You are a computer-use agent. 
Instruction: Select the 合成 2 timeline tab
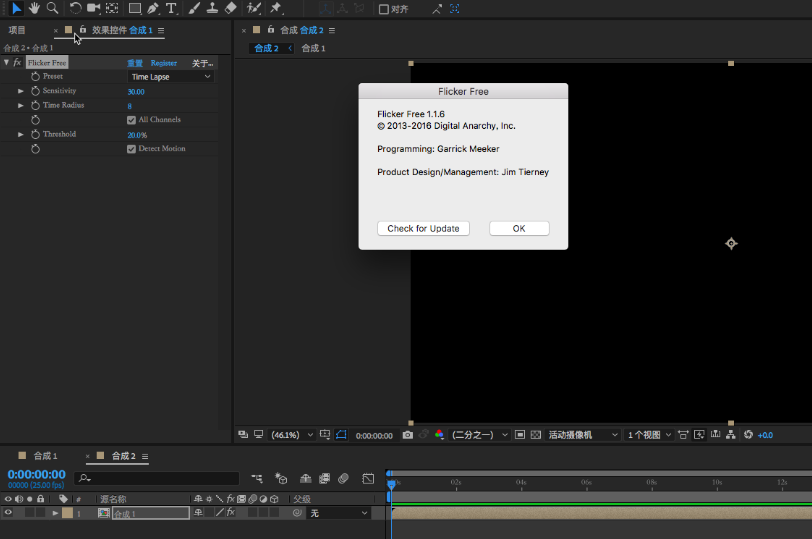click(124, 456)
